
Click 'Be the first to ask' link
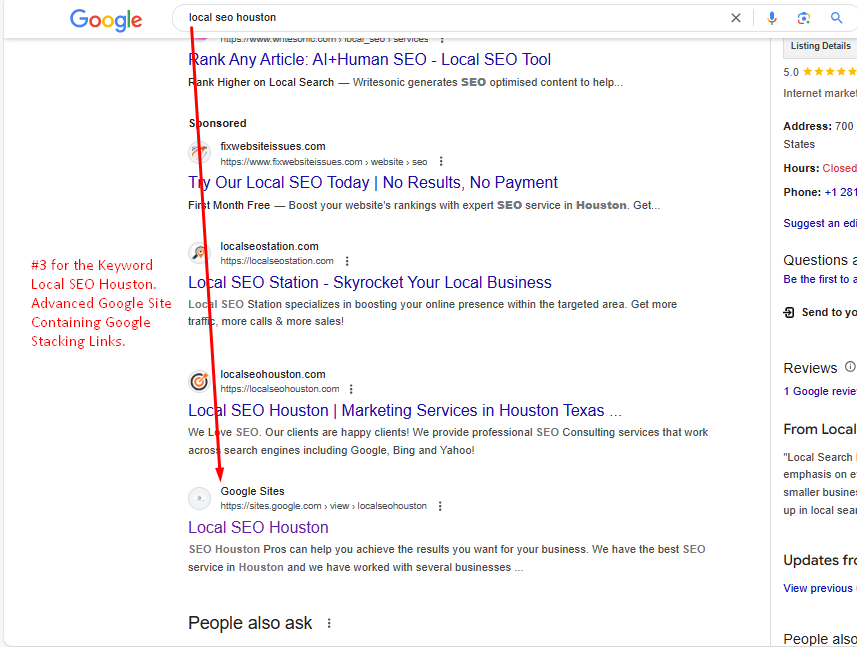tap(819, 279)
